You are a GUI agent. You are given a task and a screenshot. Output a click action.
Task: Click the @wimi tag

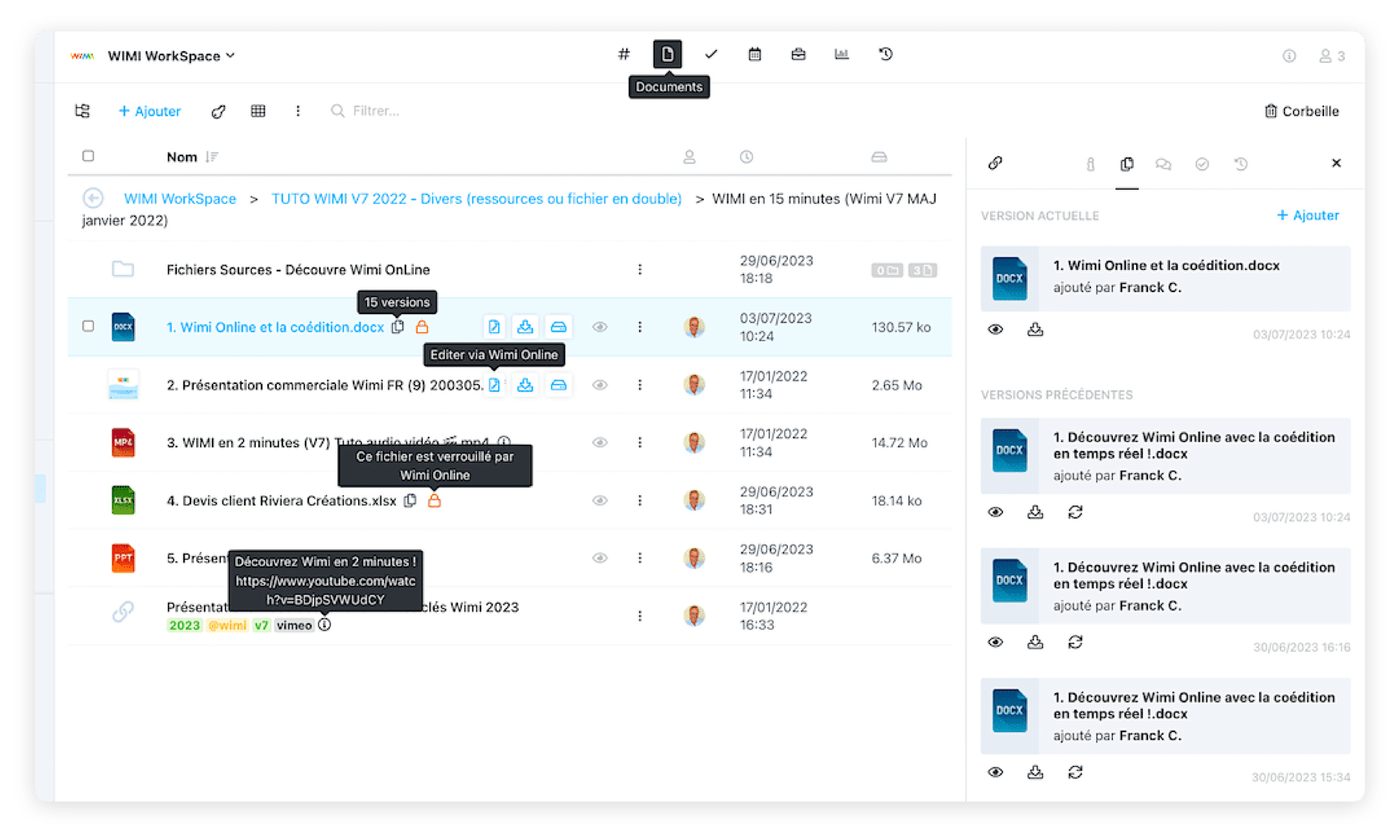pyautogui.click(x=227, y=626)
